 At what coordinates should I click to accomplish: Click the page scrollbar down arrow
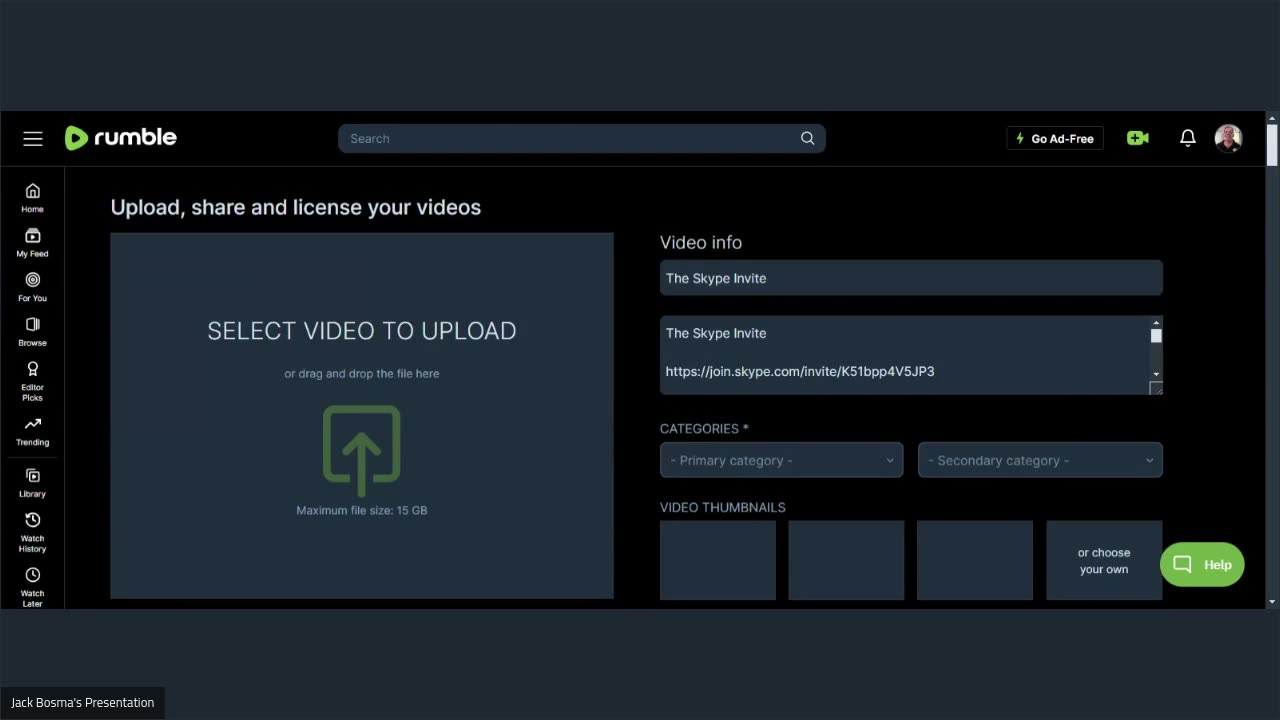1272,602
